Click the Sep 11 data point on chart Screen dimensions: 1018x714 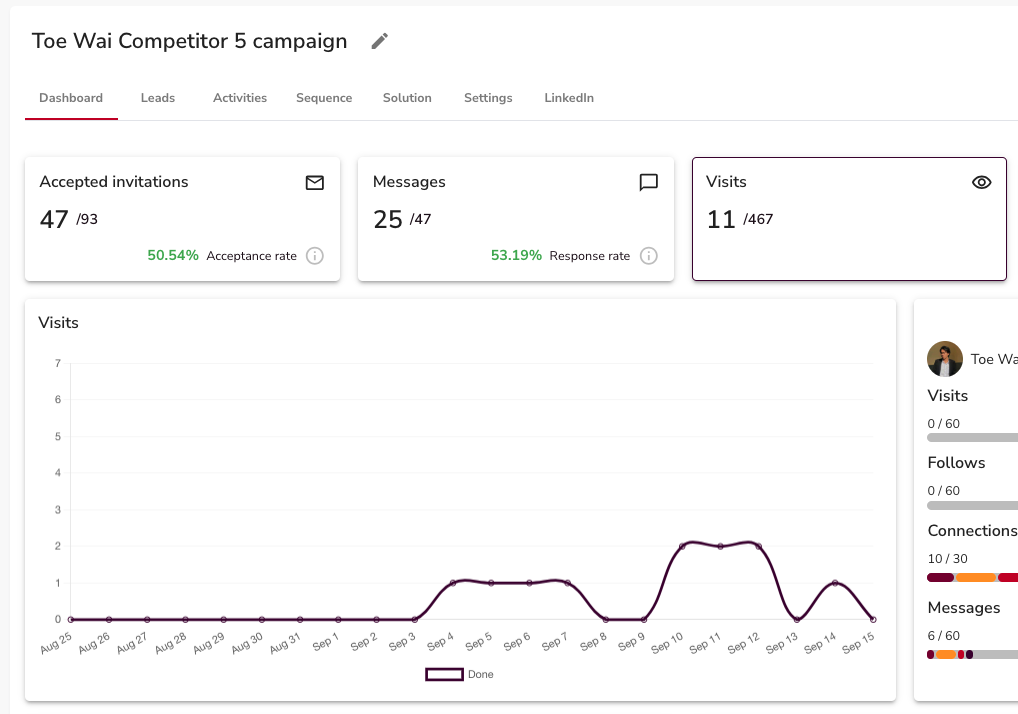[720, 546]
